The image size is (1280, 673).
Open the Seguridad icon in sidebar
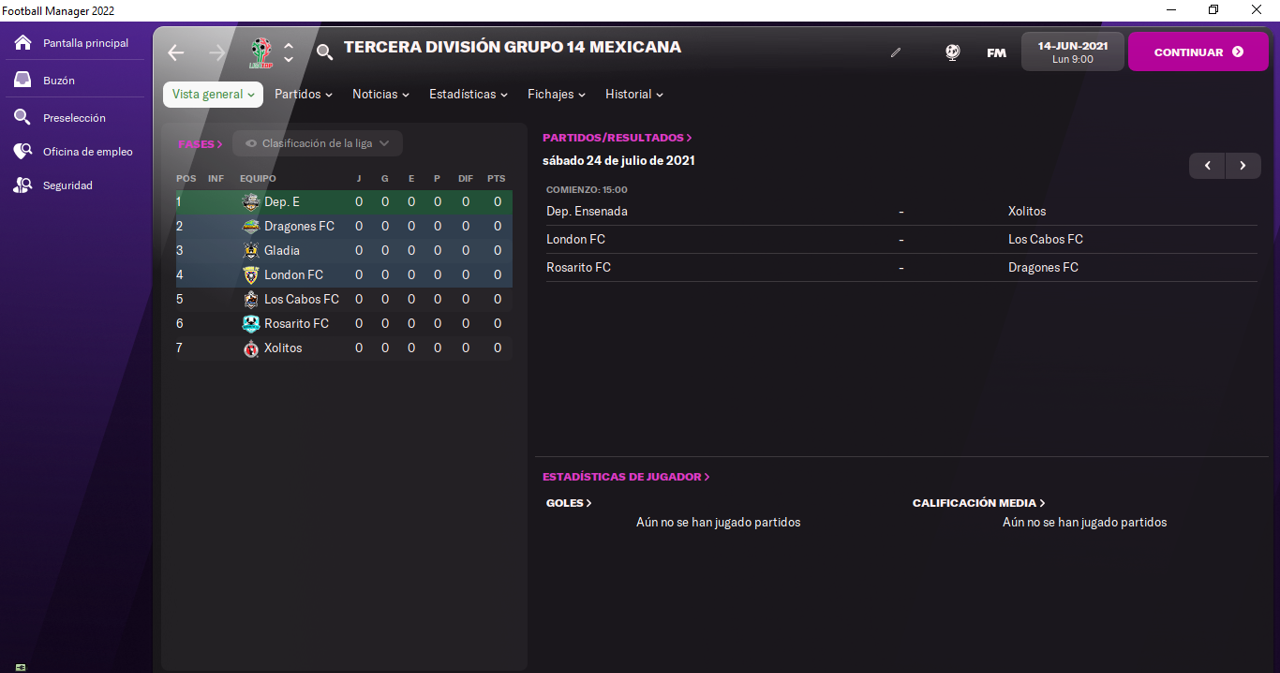point(22,185)
